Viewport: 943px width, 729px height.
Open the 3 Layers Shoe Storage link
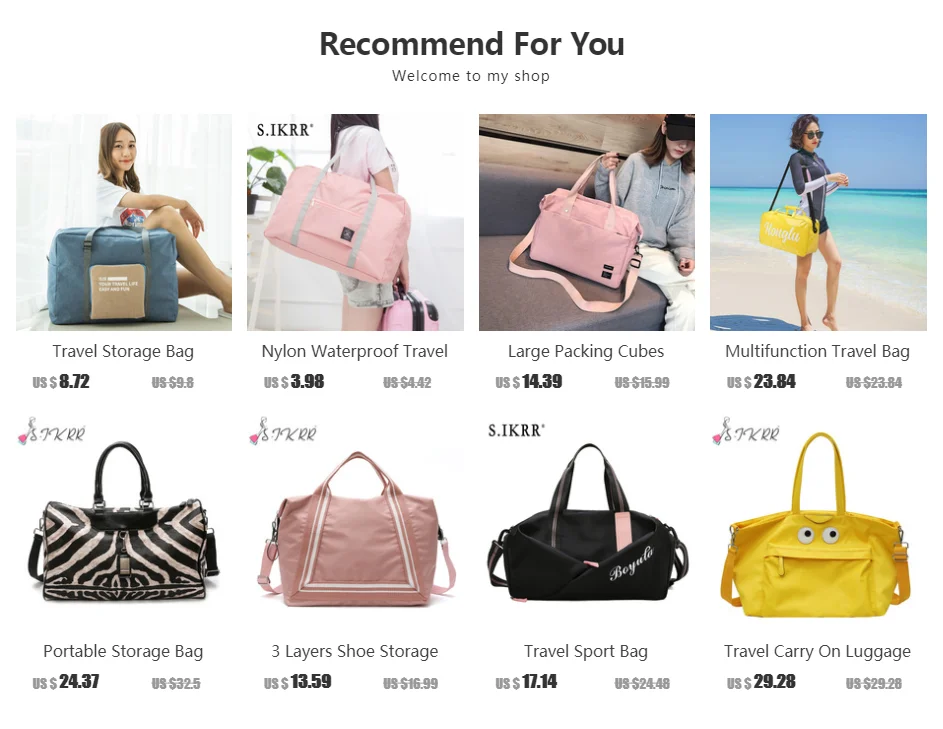pyautogui.click(x=355, y=651)
